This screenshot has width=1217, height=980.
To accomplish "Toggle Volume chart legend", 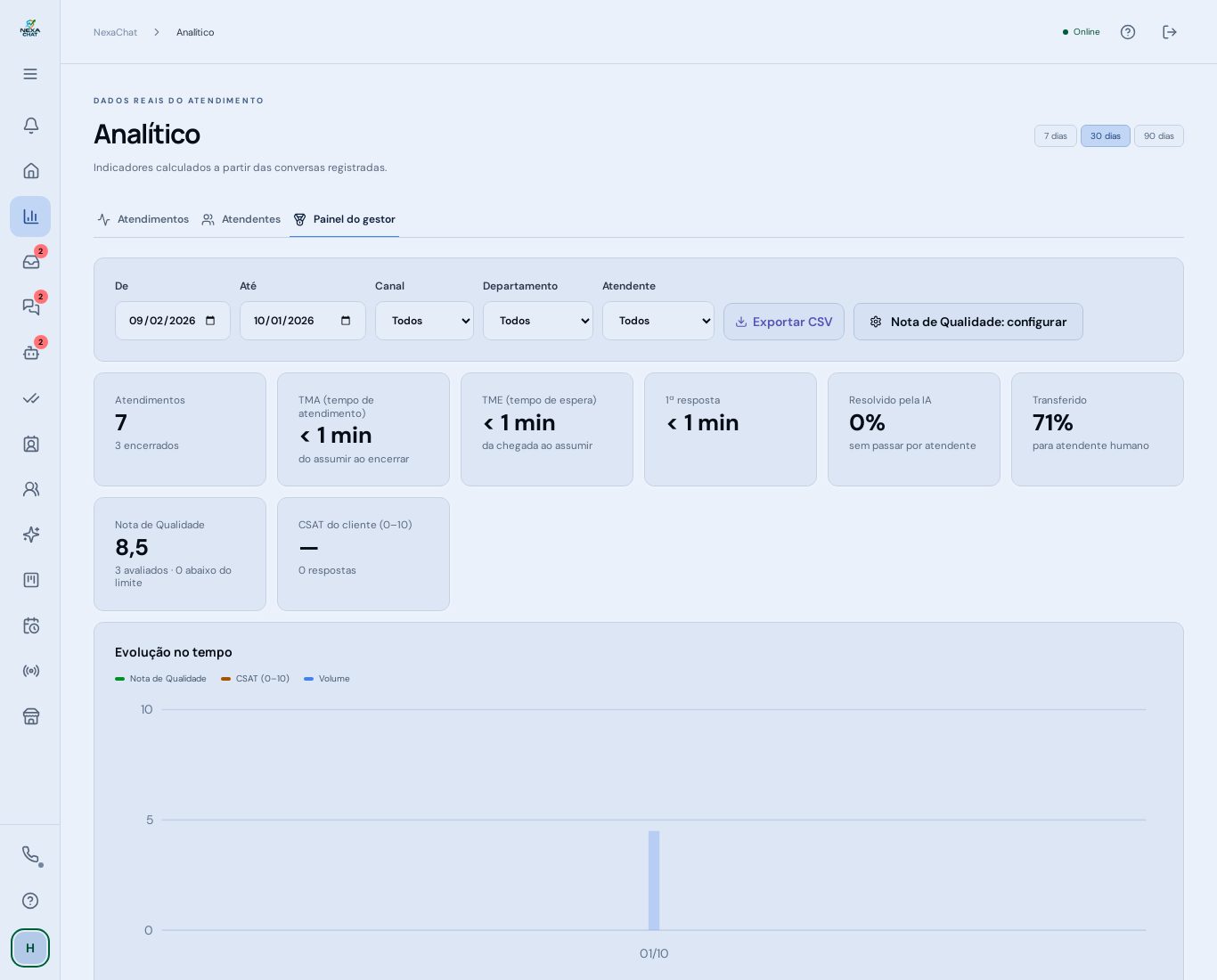I will tap(327, 679).
